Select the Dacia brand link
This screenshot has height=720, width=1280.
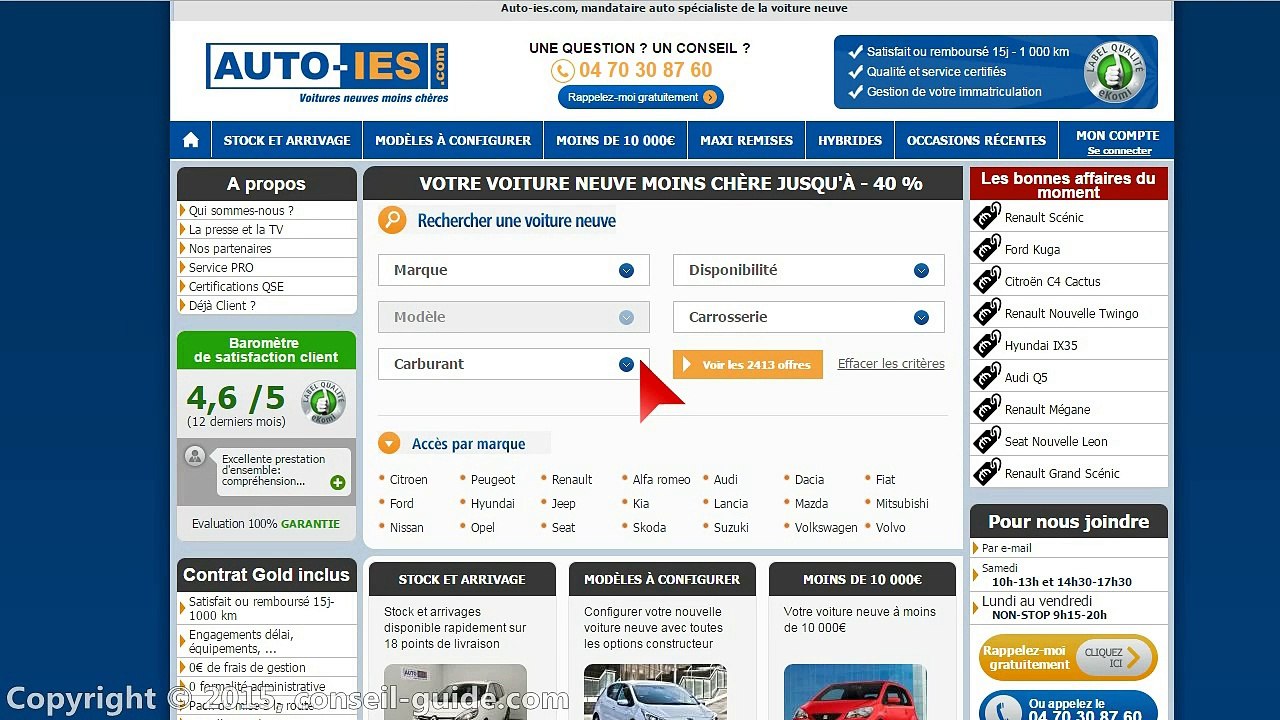coord(809,480)
